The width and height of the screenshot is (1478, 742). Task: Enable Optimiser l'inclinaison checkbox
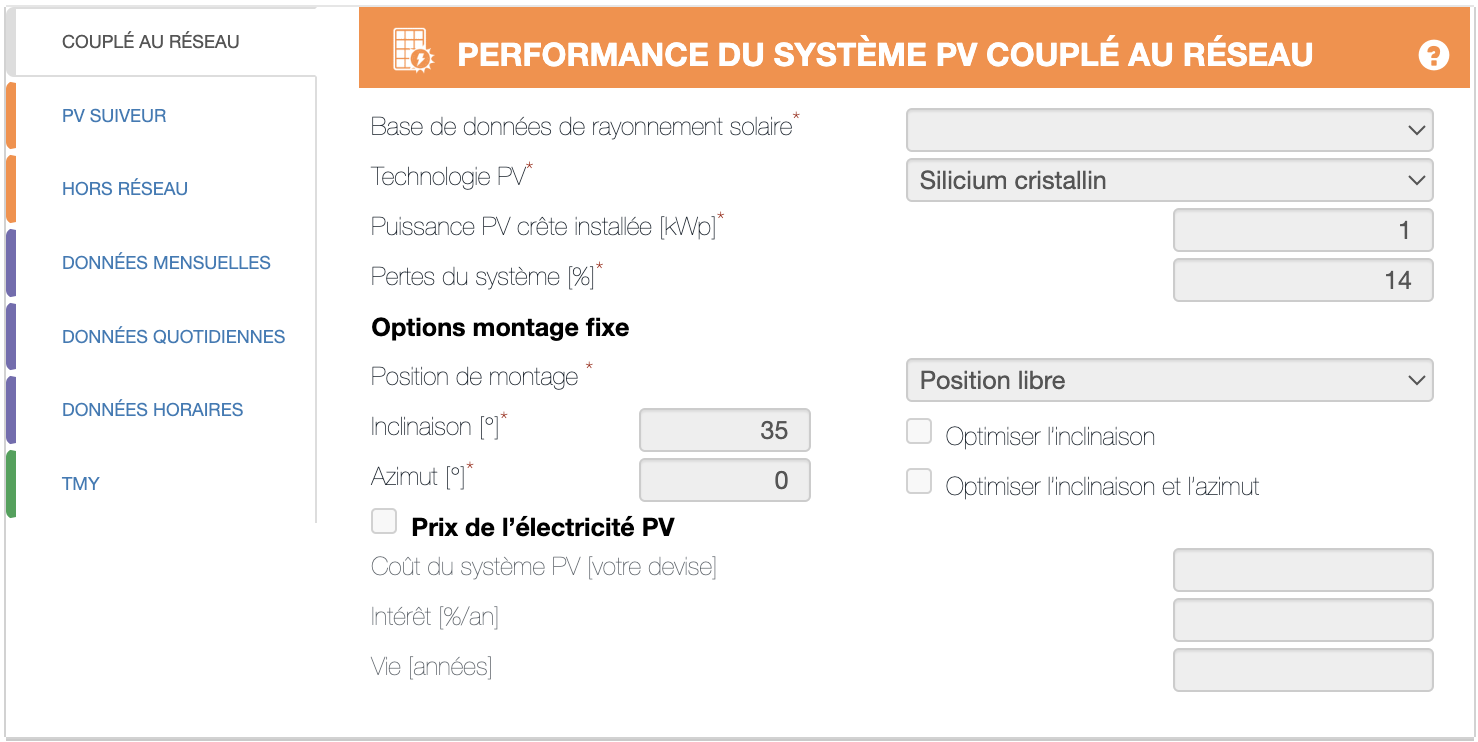tap(919, 432)
